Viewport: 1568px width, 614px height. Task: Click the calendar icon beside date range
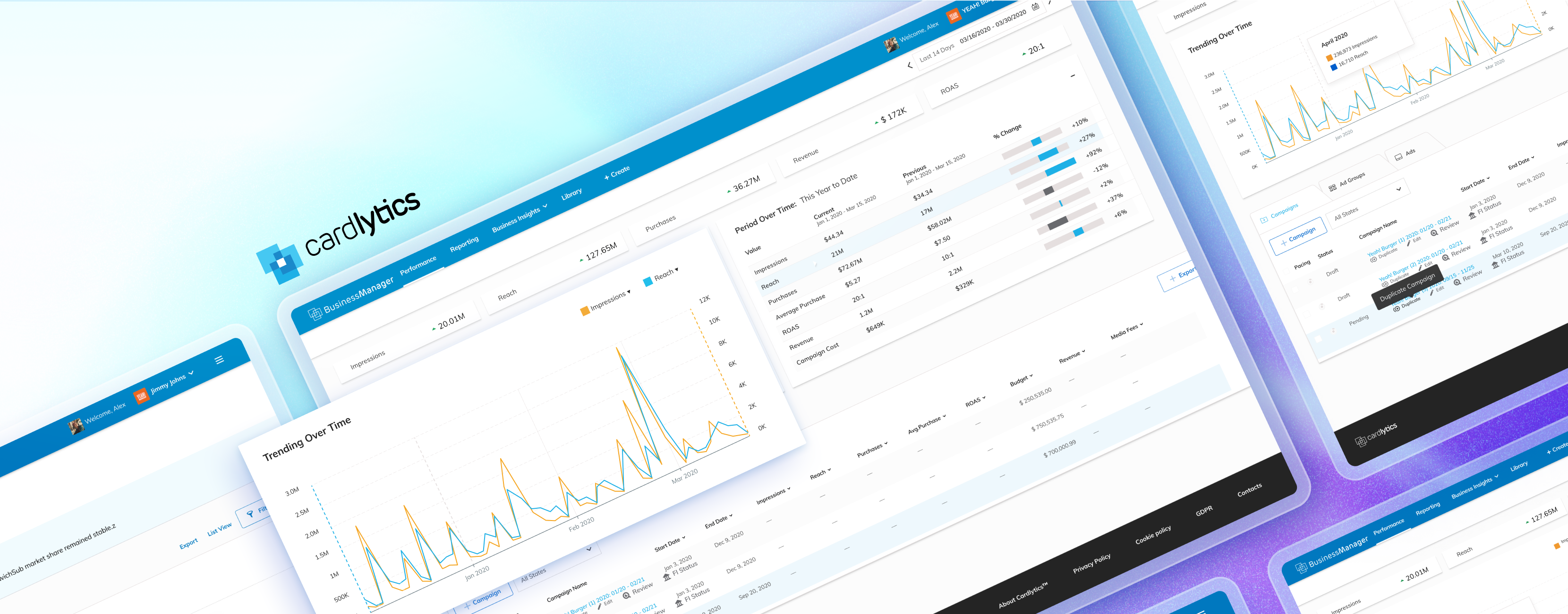click(1035, 7)
